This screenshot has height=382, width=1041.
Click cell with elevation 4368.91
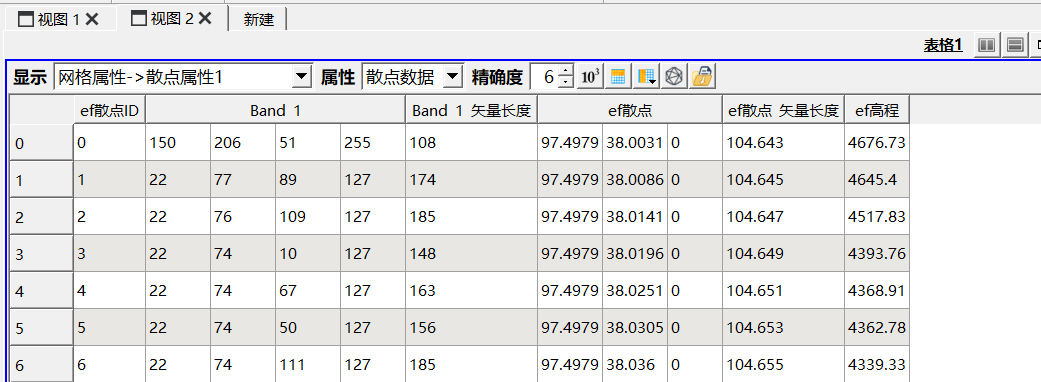[877, 291]
